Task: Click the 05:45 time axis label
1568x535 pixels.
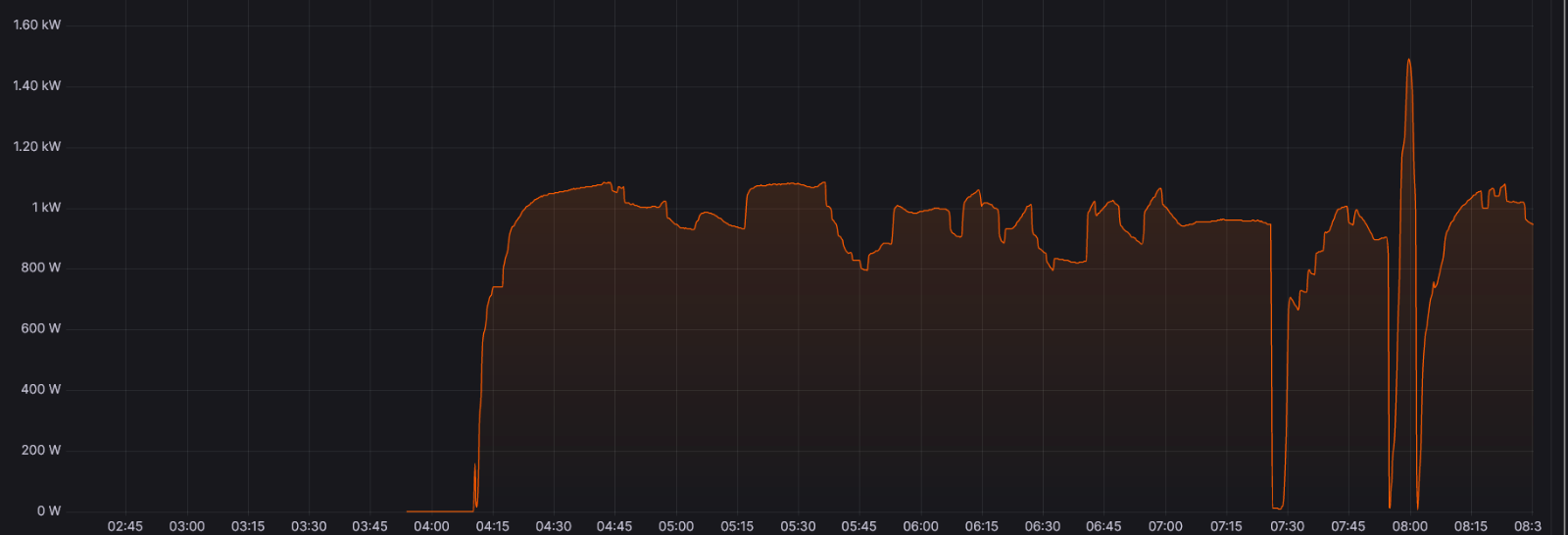Action: pos(858,526)
